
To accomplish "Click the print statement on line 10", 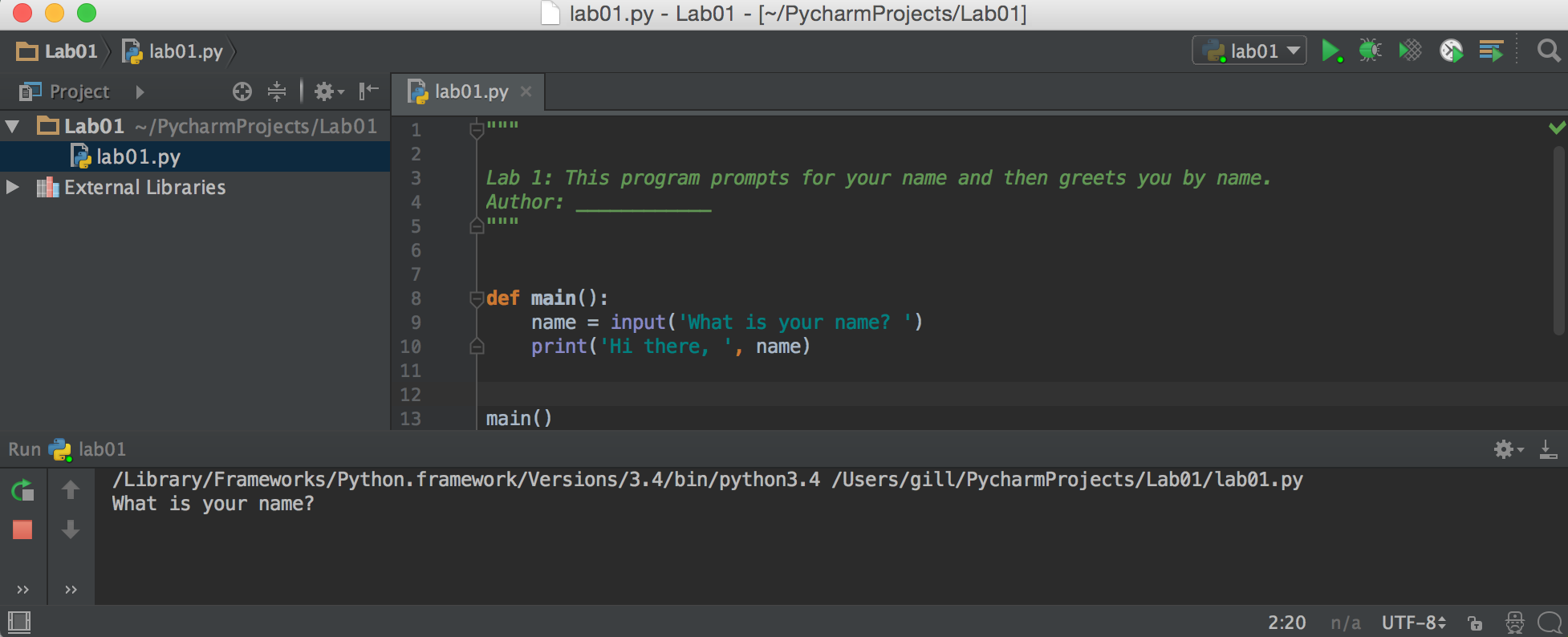I will [670, 346].
